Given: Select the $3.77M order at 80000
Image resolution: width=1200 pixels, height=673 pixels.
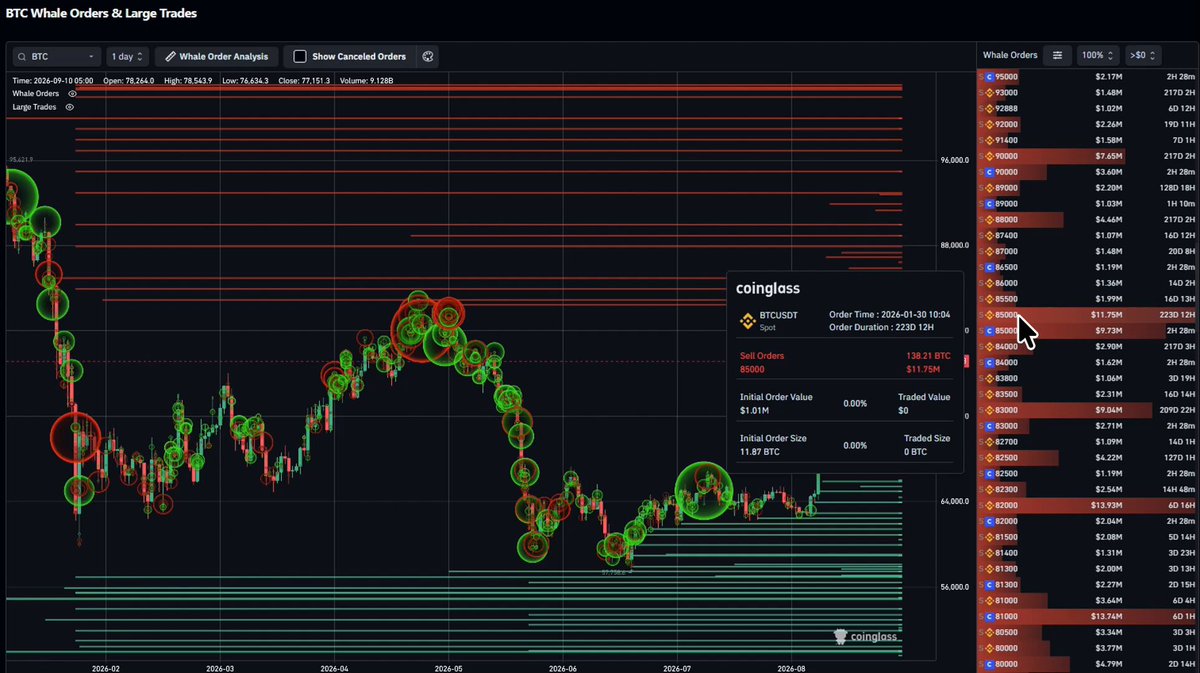Looking at the screenshot, I should (x=1088, y=647).
